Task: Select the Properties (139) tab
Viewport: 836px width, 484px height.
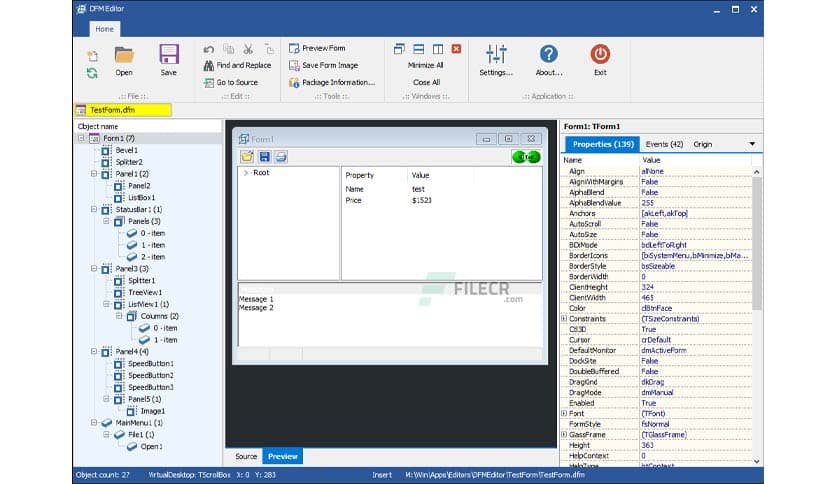Action: pos(603,144)
